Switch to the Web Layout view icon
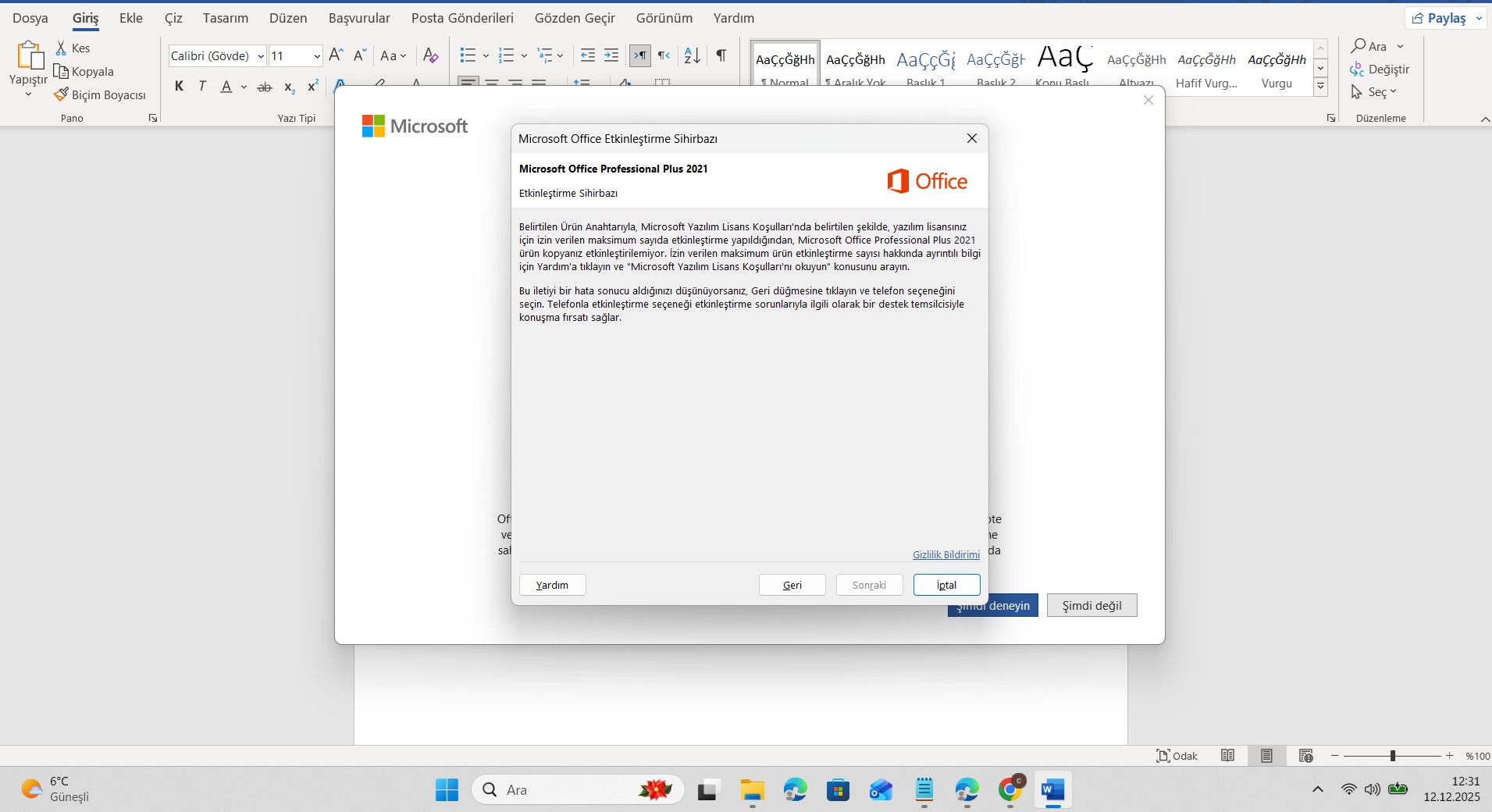The width and height of the screenshot is (1492, 812). click(1306, 756)
